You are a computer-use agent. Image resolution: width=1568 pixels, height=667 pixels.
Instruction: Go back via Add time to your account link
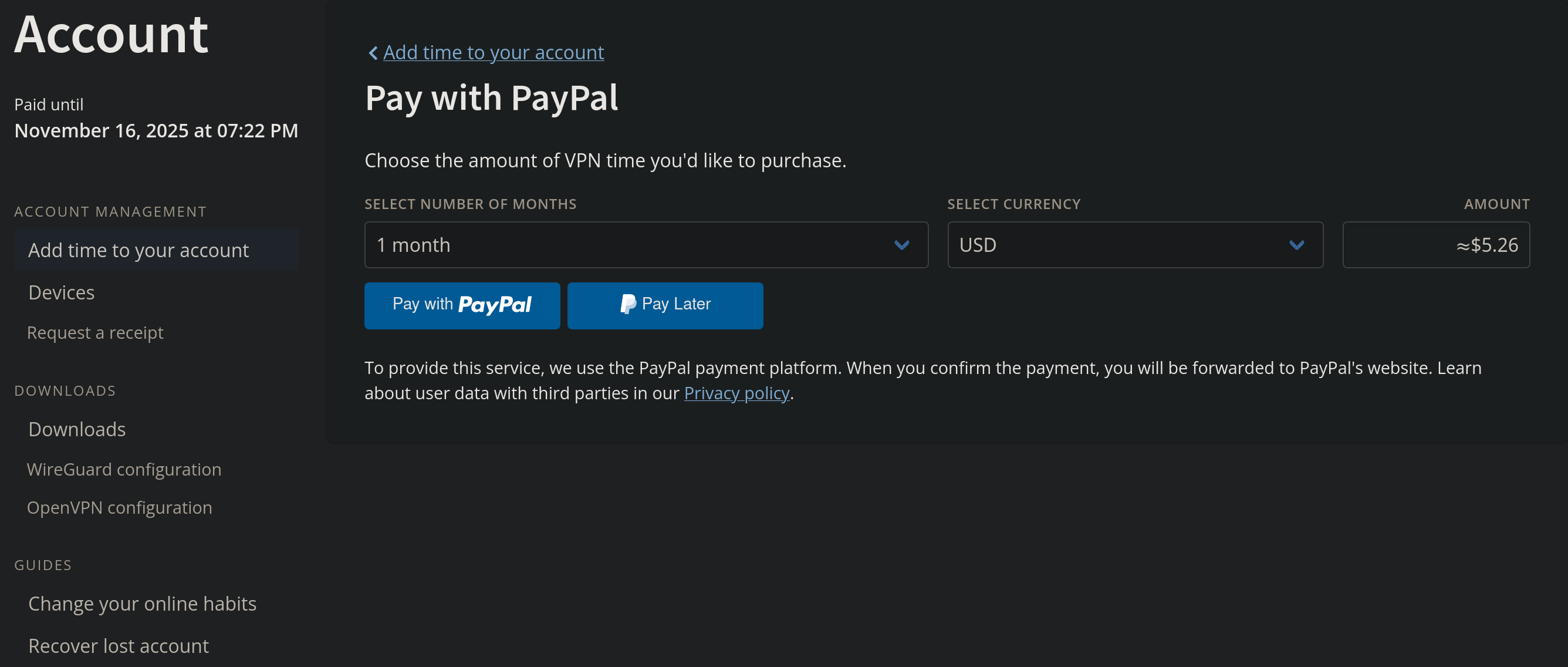tap(493, 53)
